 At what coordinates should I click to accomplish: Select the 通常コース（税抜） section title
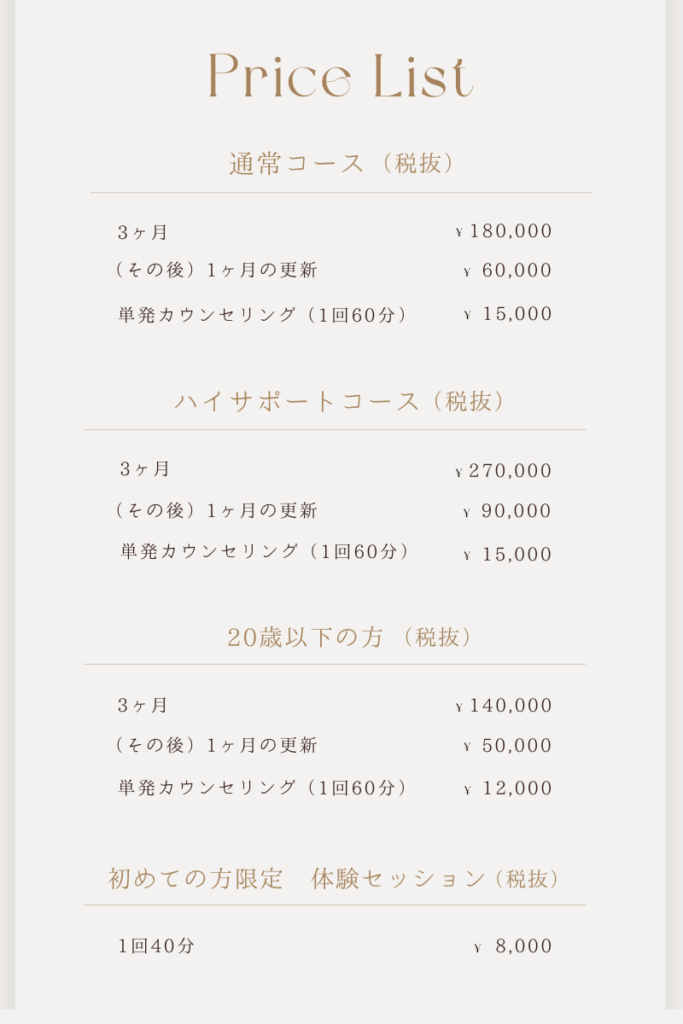(341, 163)
